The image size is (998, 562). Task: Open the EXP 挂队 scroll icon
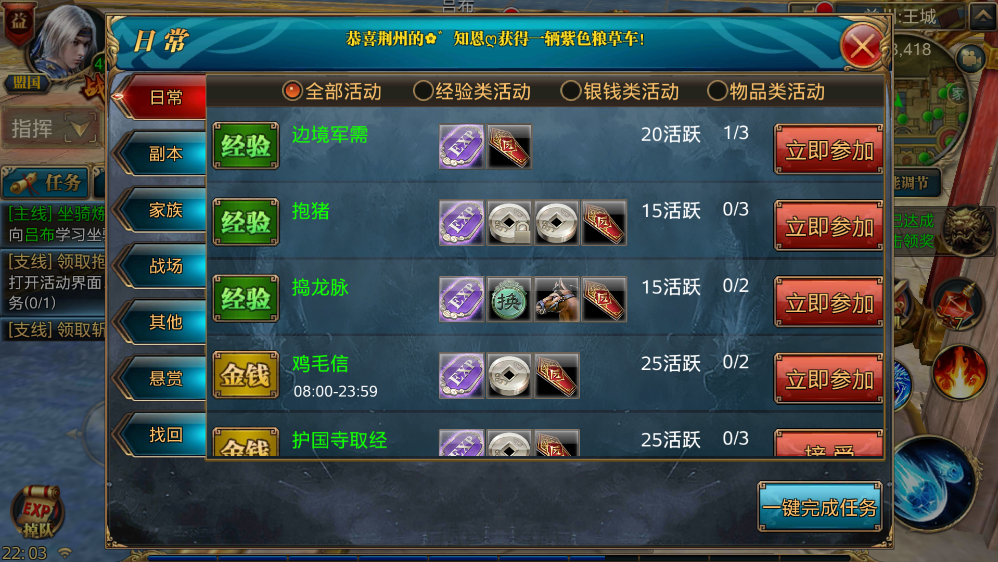tap(37, 512)
